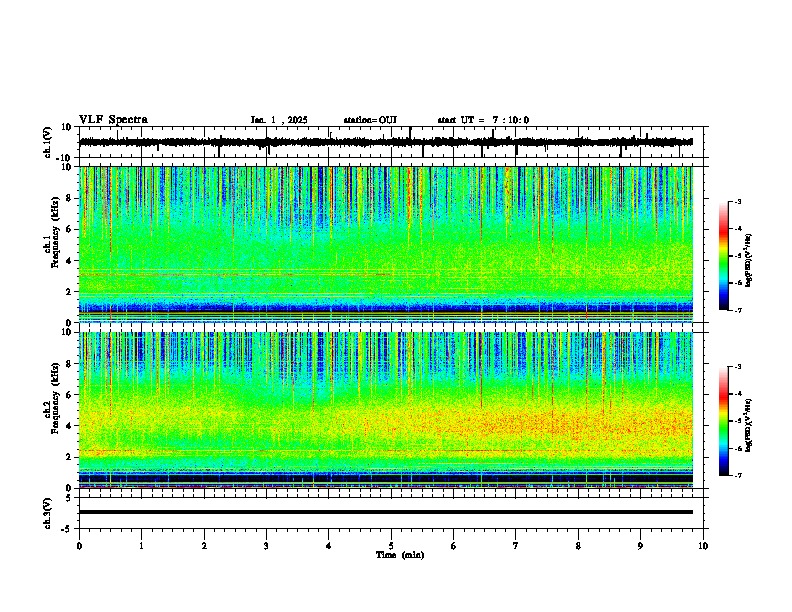Click the log(PSD) label beside lower color bar
The height and width of the screenshot is (612, 792).
748,425
